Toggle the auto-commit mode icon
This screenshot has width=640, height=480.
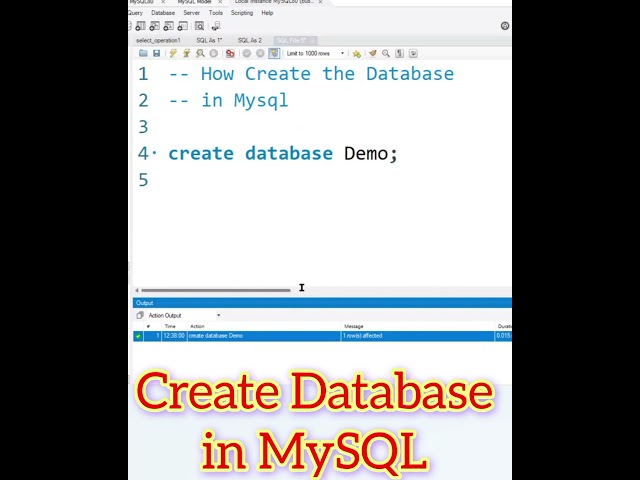pos(274,53)
